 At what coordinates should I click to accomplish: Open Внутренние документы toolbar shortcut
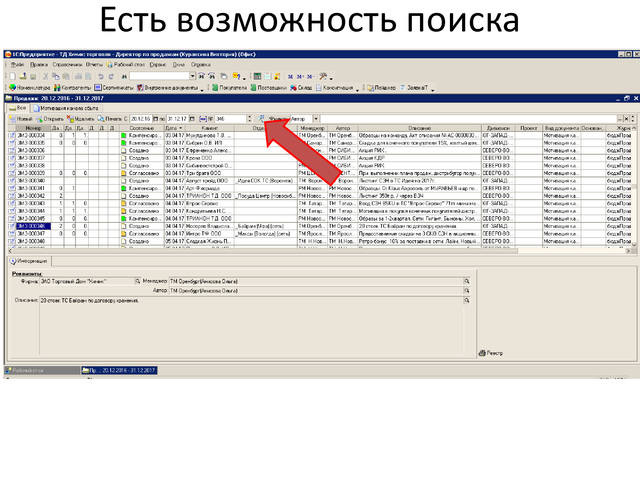pos(168,87)
